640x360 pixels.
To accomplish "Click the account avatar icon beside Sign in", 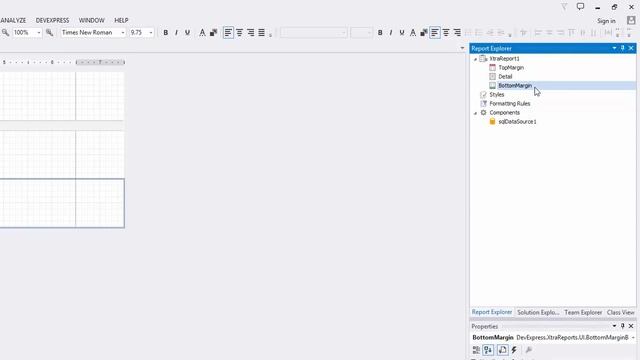I will (x=631, y=20).
